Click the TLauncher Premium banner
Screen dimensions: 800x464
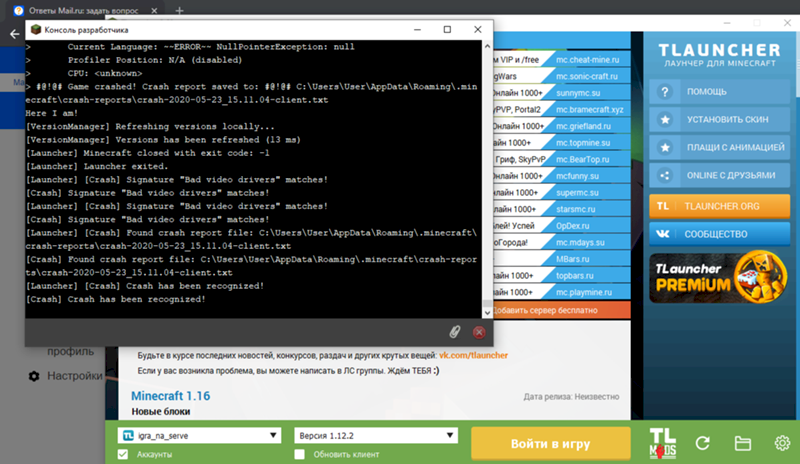[717, 277]
